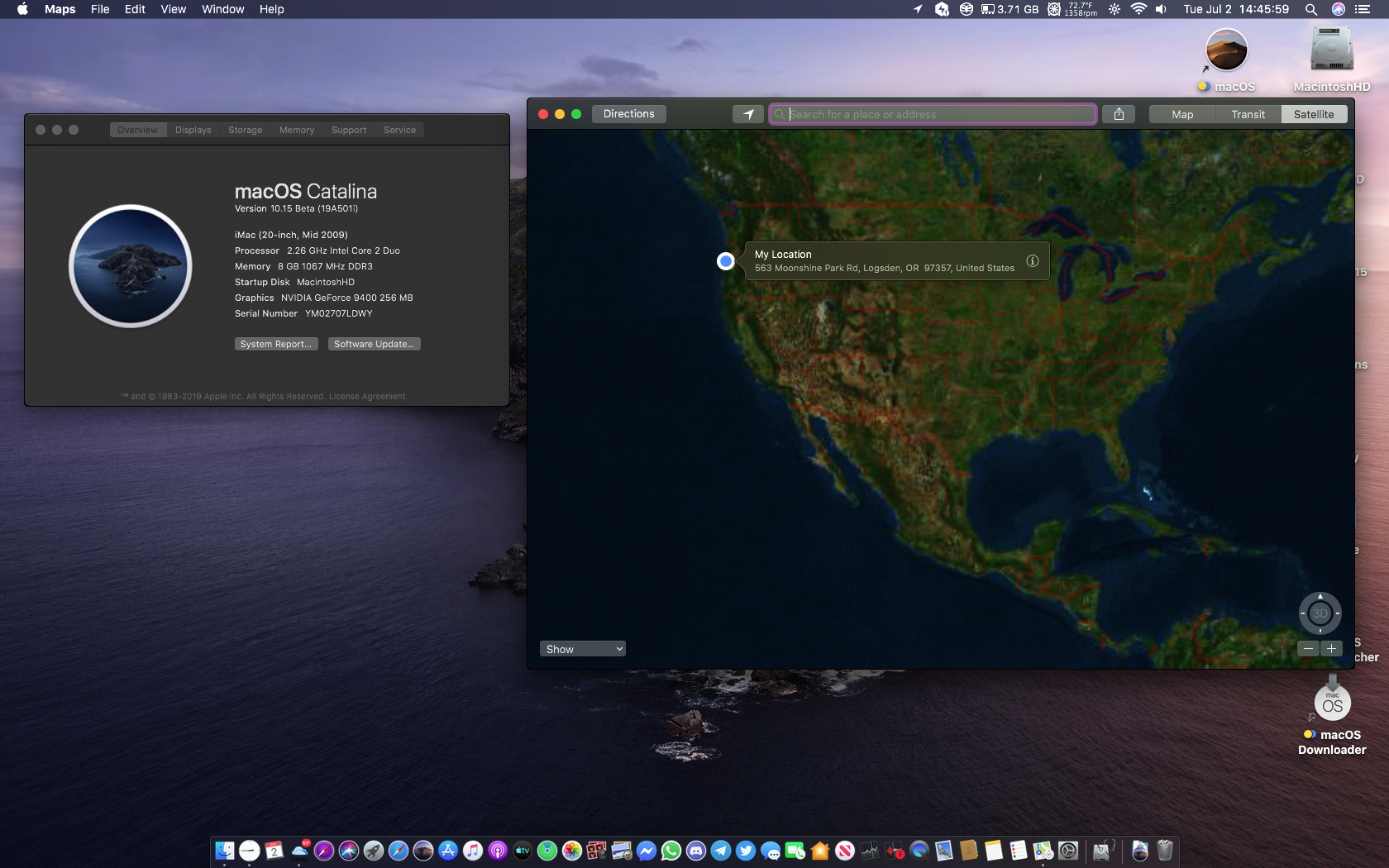Focus the search for a place or address field
This screenshot has height=868, width=1389.
point(933,114)
